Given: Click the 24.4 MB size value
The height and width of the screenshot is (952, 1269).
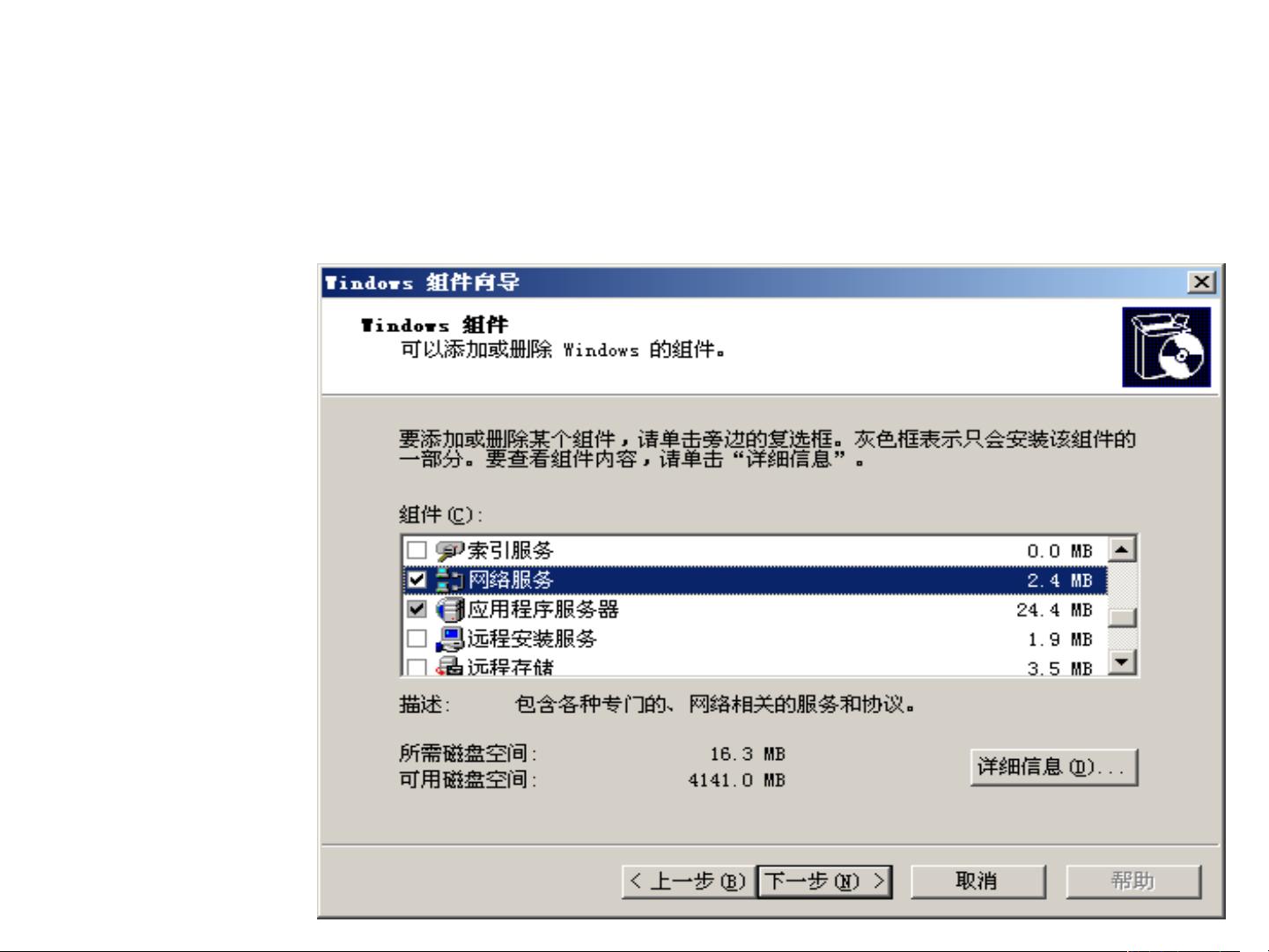Looking at the screenshot, I should 1055,610.
